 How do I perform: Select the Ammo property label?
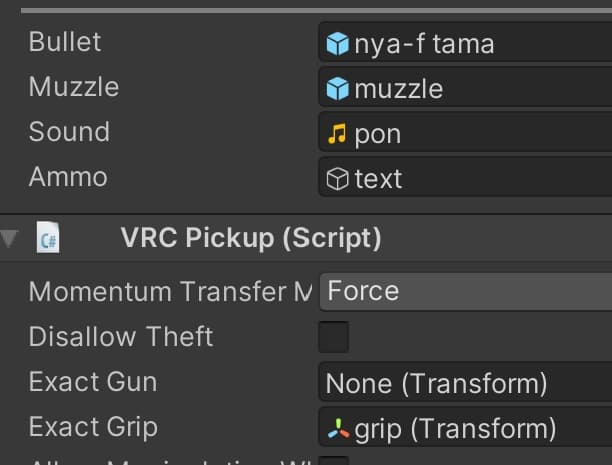[68, 177]
